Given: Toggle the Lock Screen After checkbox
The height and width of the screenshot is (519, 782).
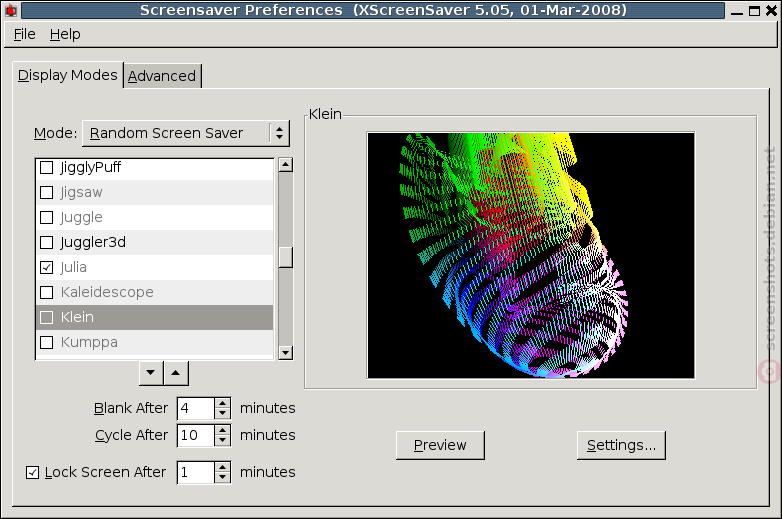Looking at the screenshot, I should click(32, 472).
